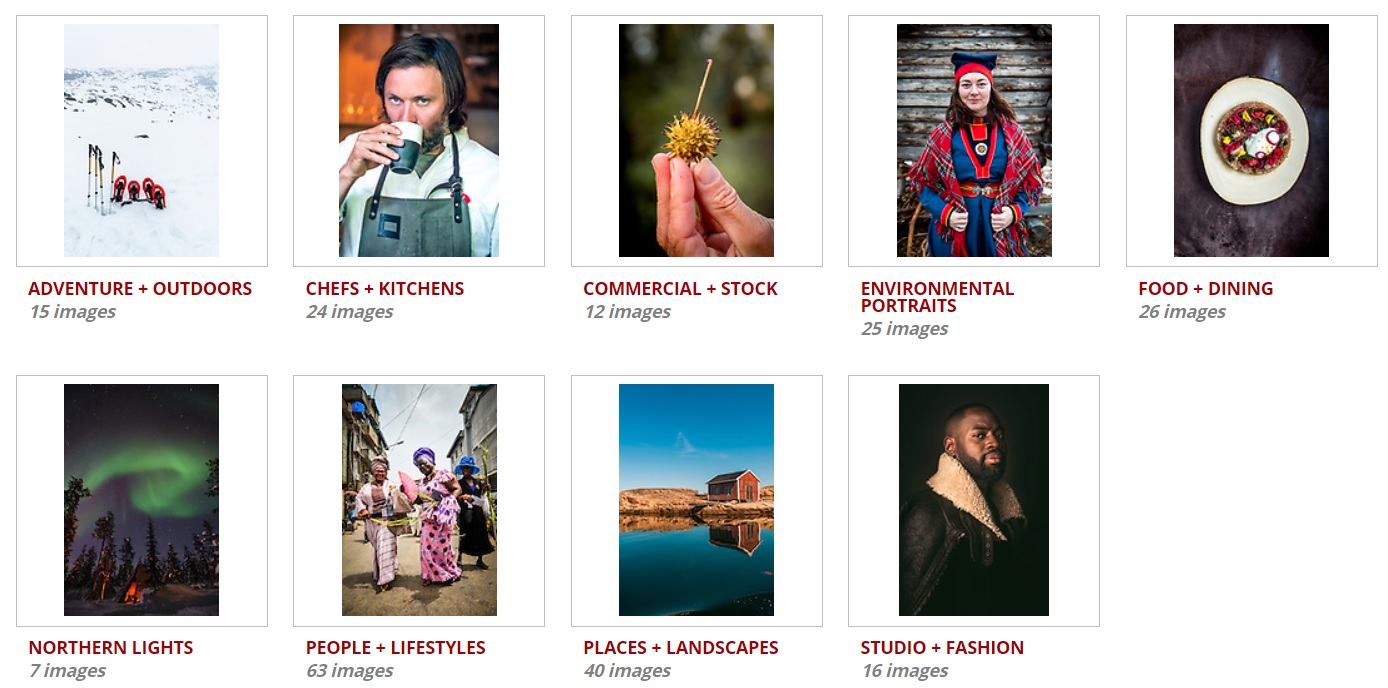
Task: Open the woman in red Sami costume thumbnail
Action: (974, 140)
